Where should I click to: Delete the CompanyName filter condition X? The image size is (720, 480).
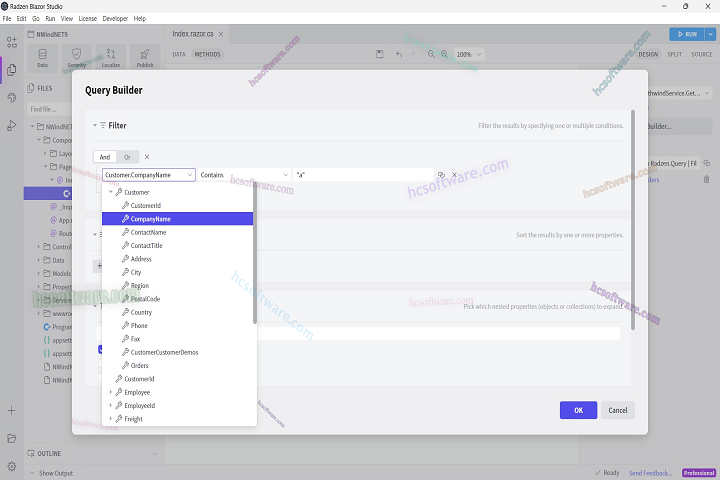[x=455, y=175]
